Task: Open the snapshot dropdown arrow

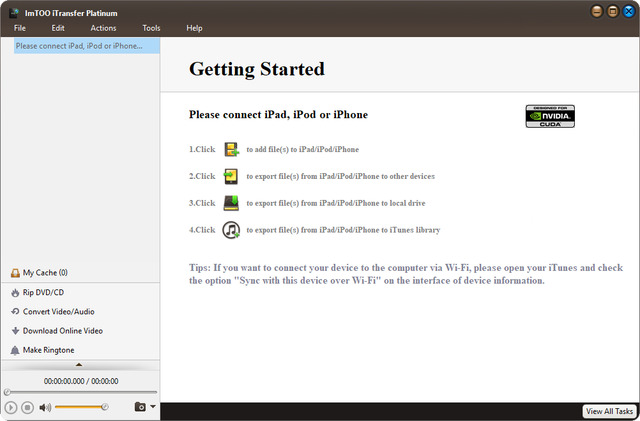Action: coord(153,407)
